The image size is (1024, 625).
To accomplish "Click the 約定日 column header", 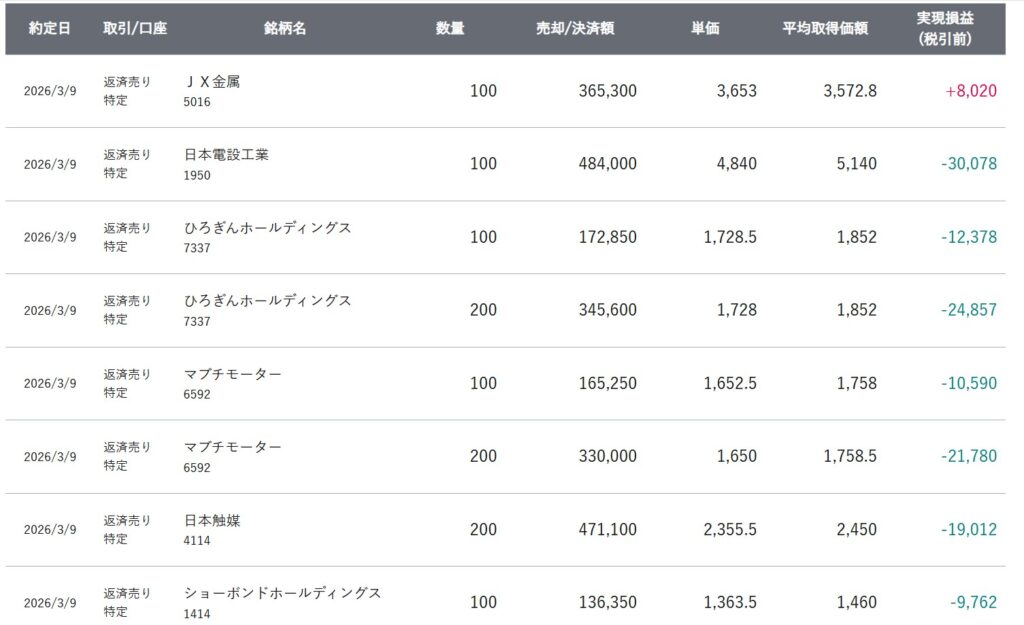I will point(50,29).
